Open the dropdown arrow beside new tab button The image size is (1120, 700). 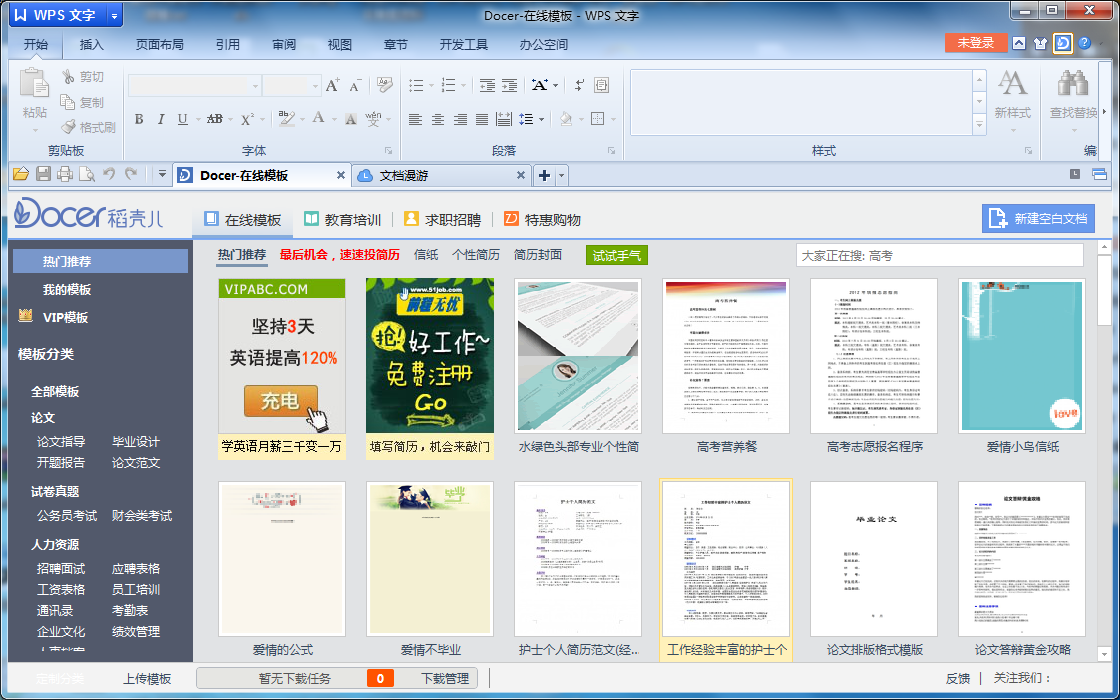[561, 176]
